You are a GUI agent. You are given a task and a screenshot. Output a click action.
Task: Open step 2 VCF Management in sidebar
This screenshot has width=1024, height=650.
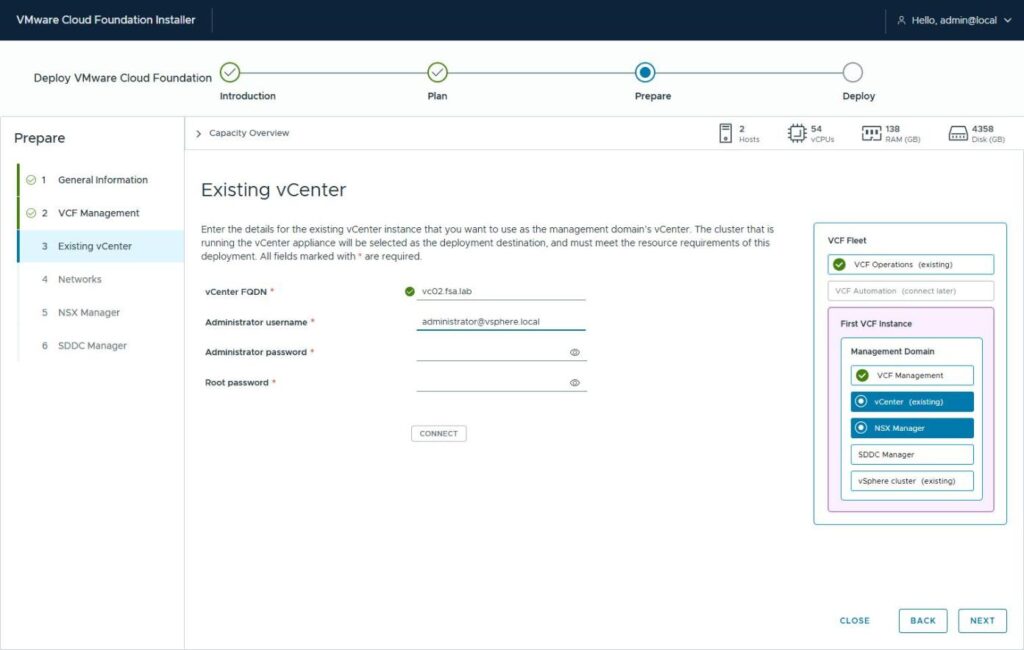point(101,213)
